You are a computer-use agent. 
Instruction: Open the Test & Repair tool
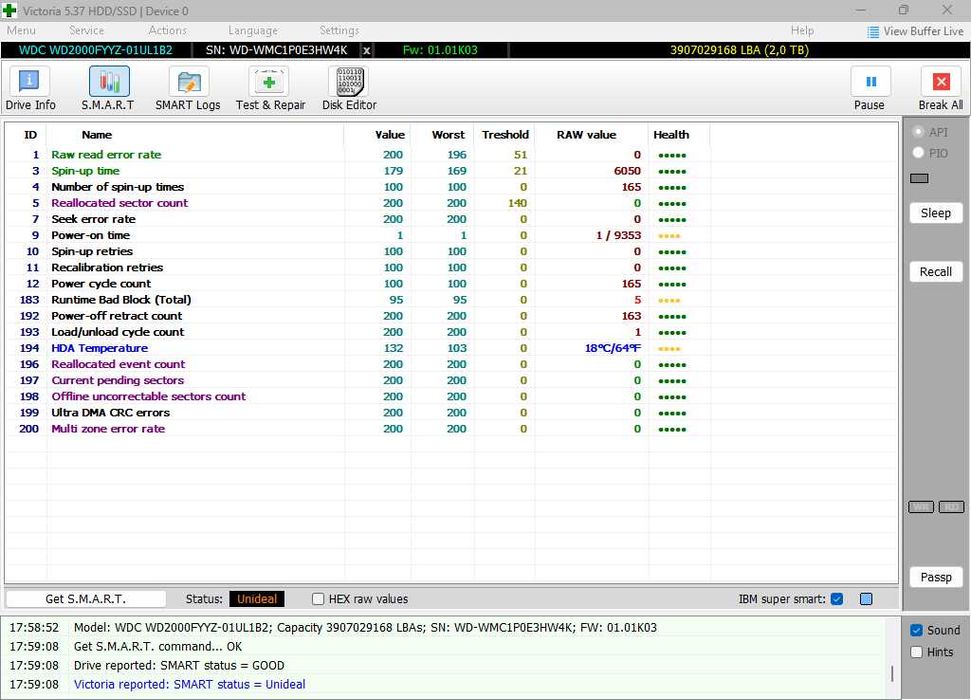pyautogui.click(x=270, y=90)
